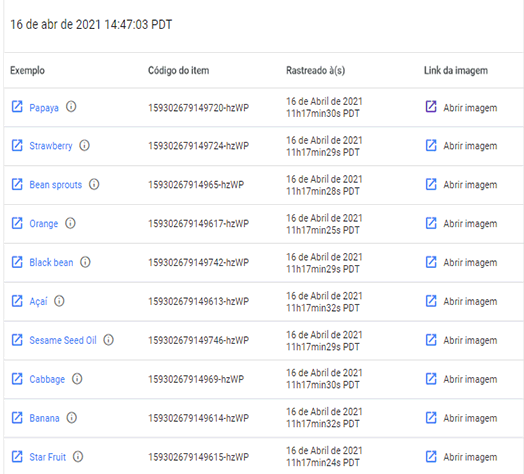Screen dimensions: 524x474
Task: Click the Rastreado à(s) column header
Action: (x=315, y=71)
